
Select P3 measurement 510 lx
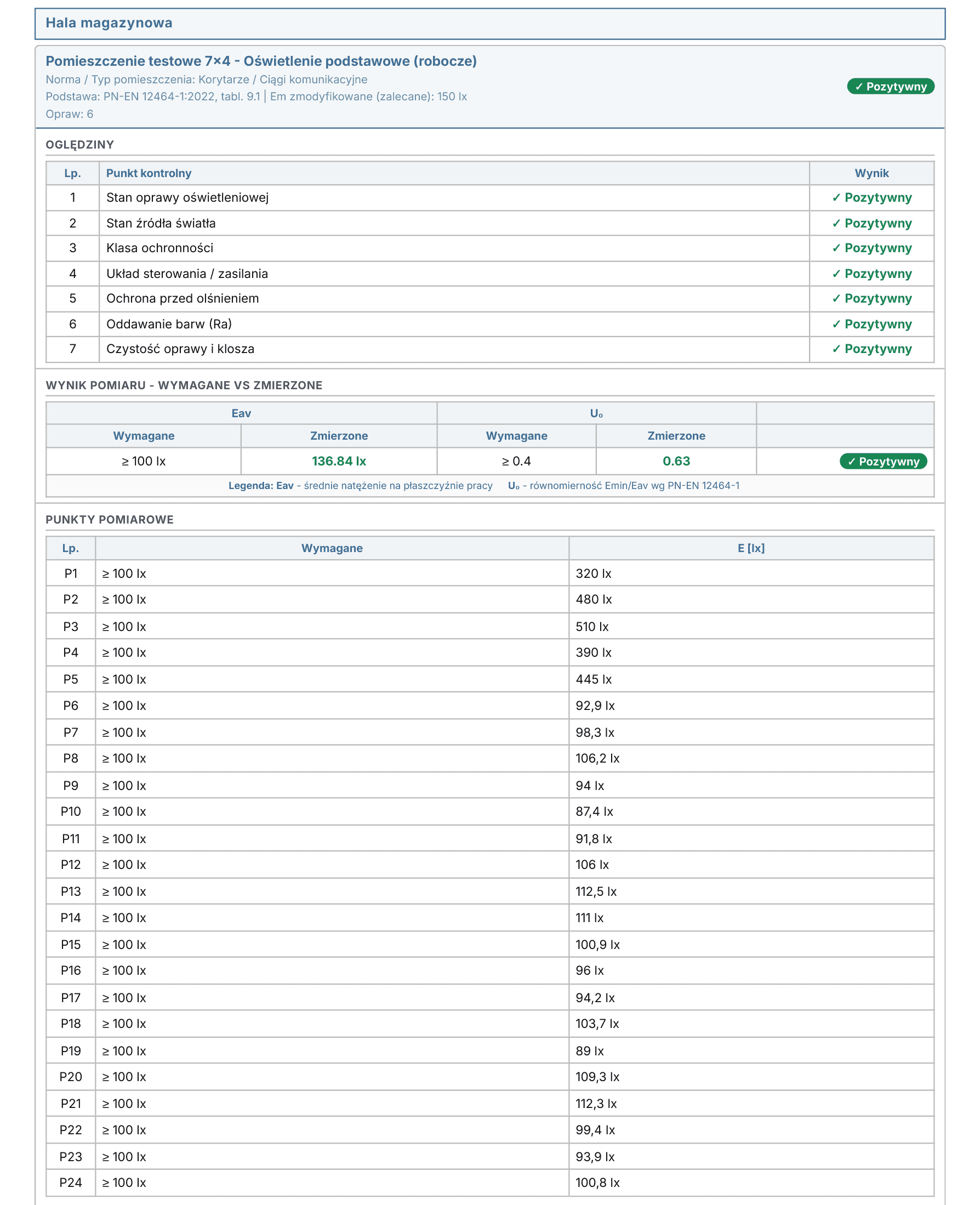(x=592, y=627)
